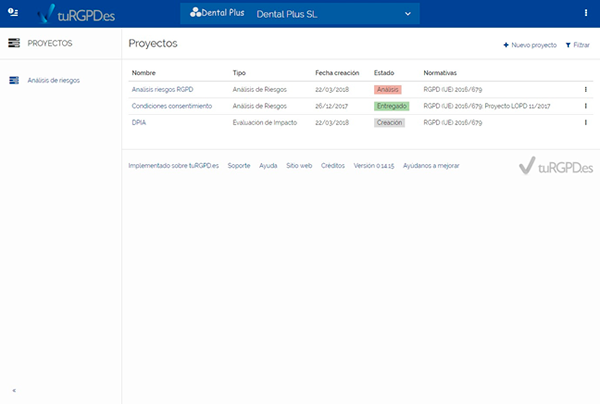This screenshot has height=404, width=600.
Task: Open the Análisis riesgos RGPD project
Action: click(162, 90)
